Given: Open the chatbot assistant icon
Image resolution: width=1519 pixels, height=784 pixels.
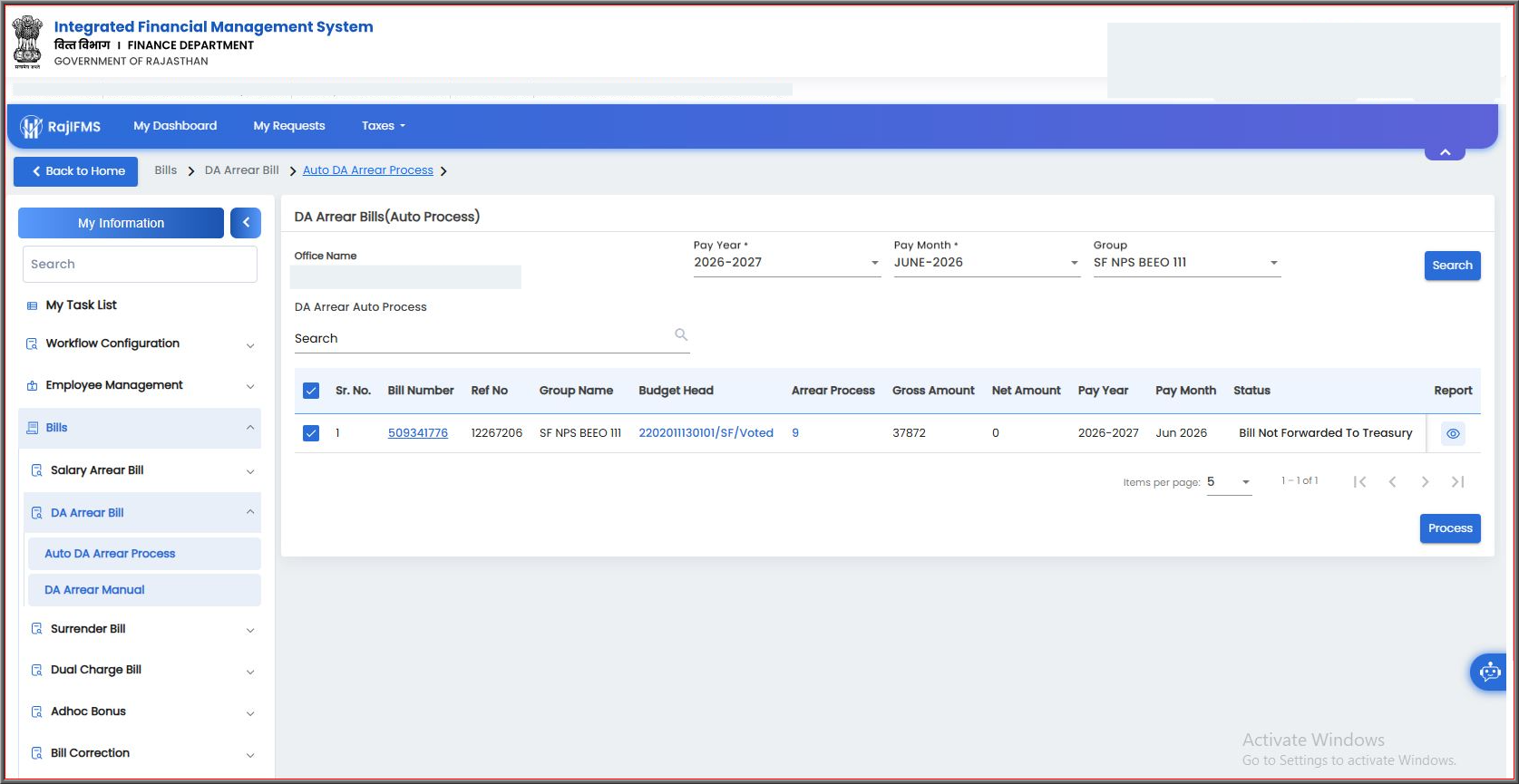Looking at the screenshot, I should tap(1489, 673).
